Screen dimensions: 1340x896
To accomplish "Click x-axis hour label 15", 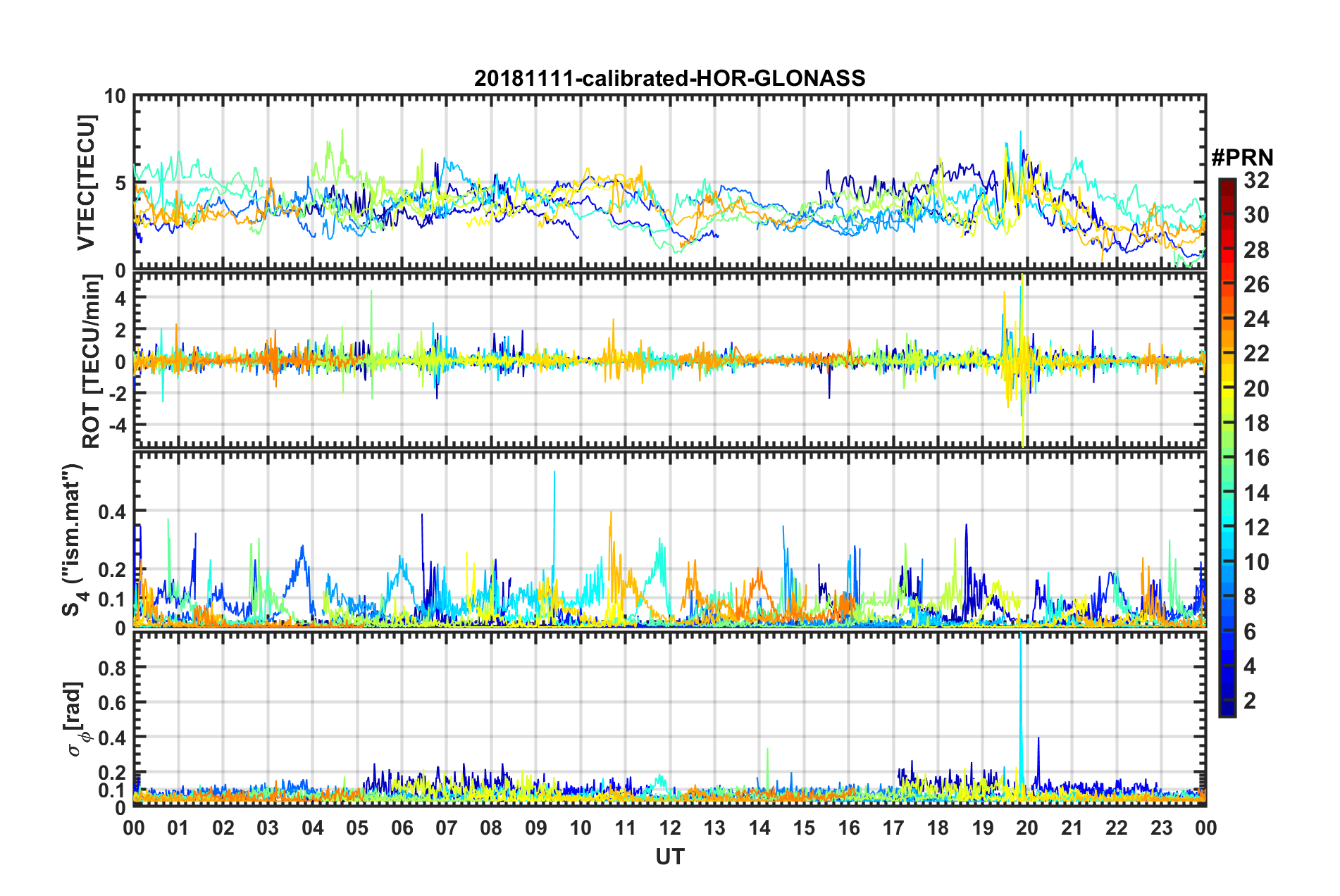I will pyautogui.click(x=804, y=828).
